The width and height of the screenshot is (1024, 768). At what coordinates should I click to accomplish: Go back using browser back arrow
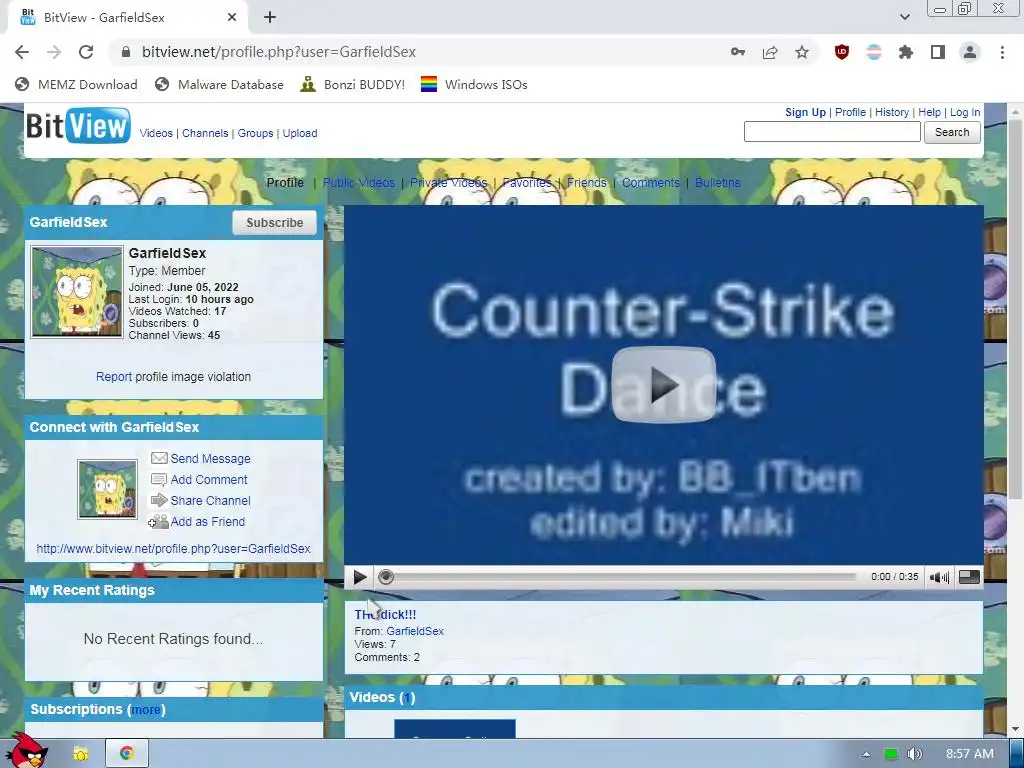tap(22, 52)
